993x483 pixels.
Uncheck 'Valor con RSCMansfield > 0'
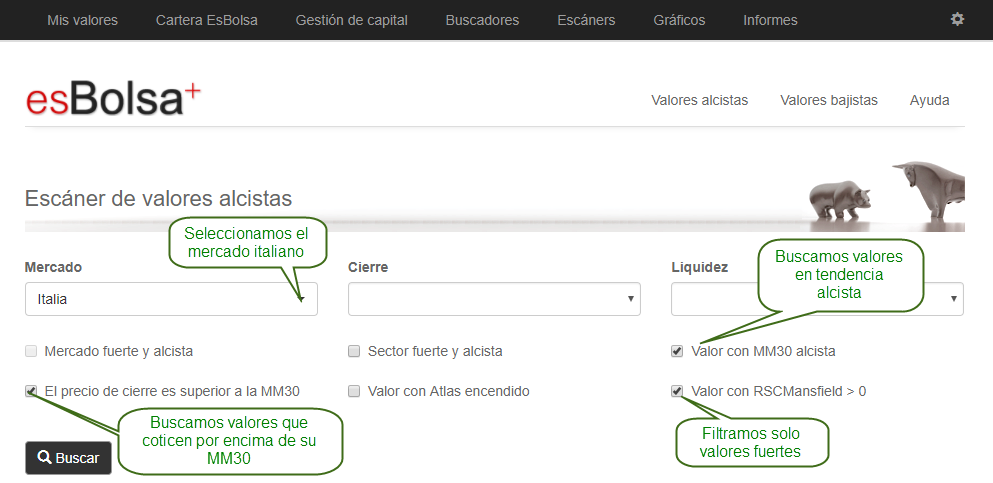click(x=677, y=391)
